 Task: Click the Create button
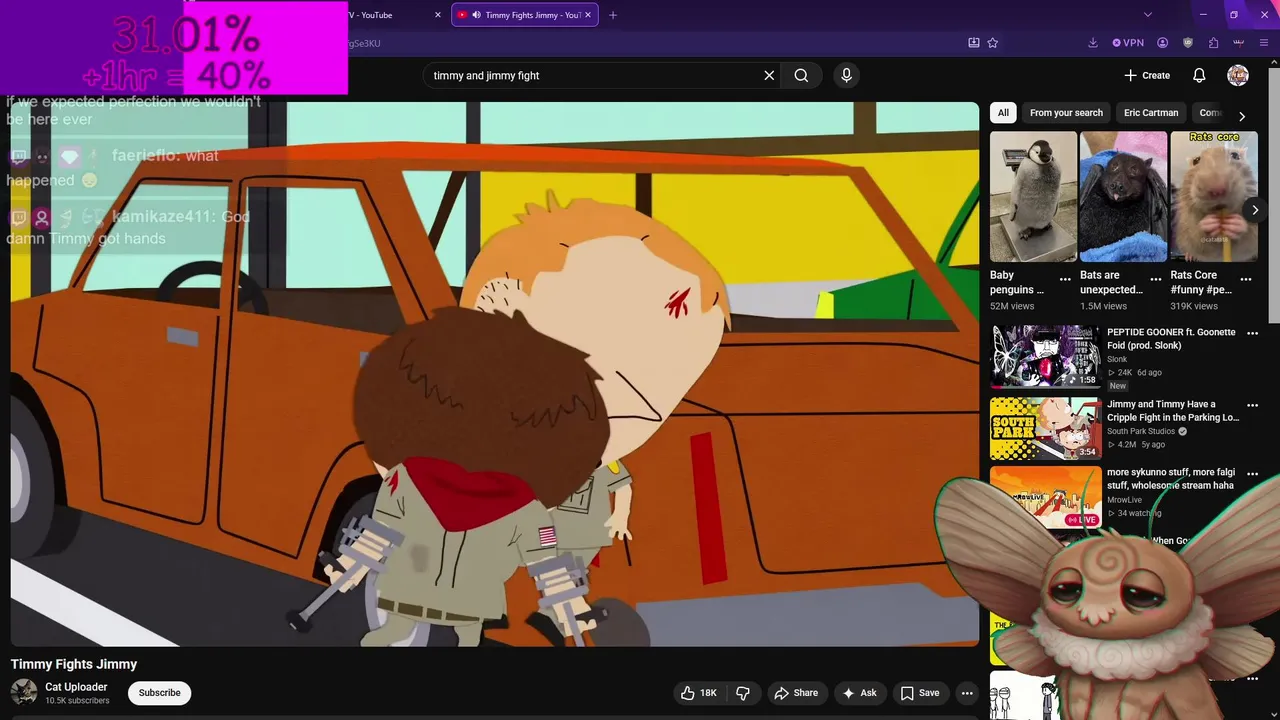click(x=1147, y=75)
